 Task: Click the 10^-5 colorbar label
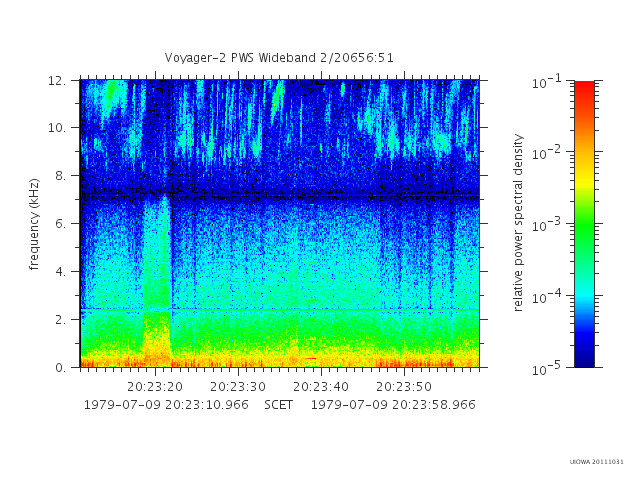pos(547,369)
